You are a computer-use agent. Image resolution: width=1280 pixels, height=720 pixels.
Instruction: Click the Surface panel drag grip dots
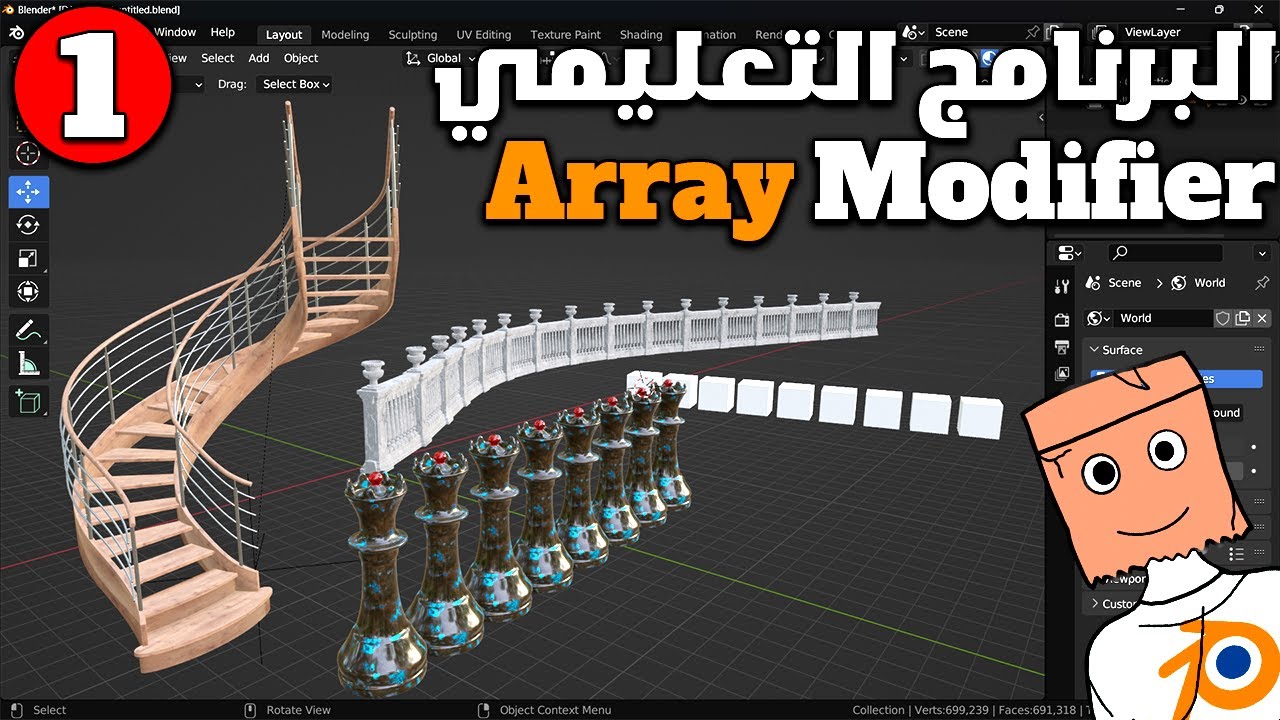pyautogui.click(x=1259, y=350)
